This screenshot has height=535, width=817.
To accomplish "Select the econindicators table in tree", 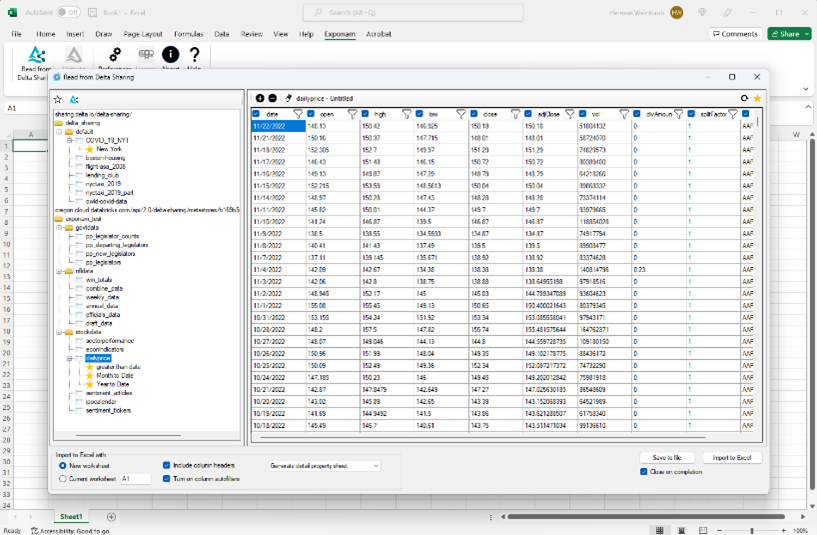I will 105,350.
